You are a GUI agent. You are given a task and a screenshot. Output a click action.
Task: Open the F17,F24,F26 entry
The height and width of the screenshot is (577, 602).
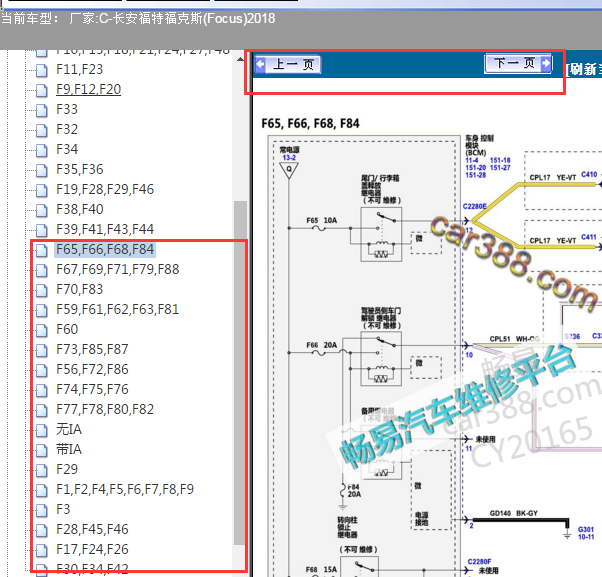pos(92,549)
